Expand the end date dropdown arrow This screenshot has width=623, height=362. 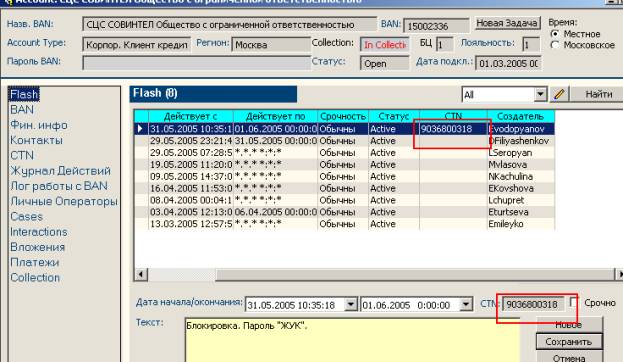[x=466, y=304]
